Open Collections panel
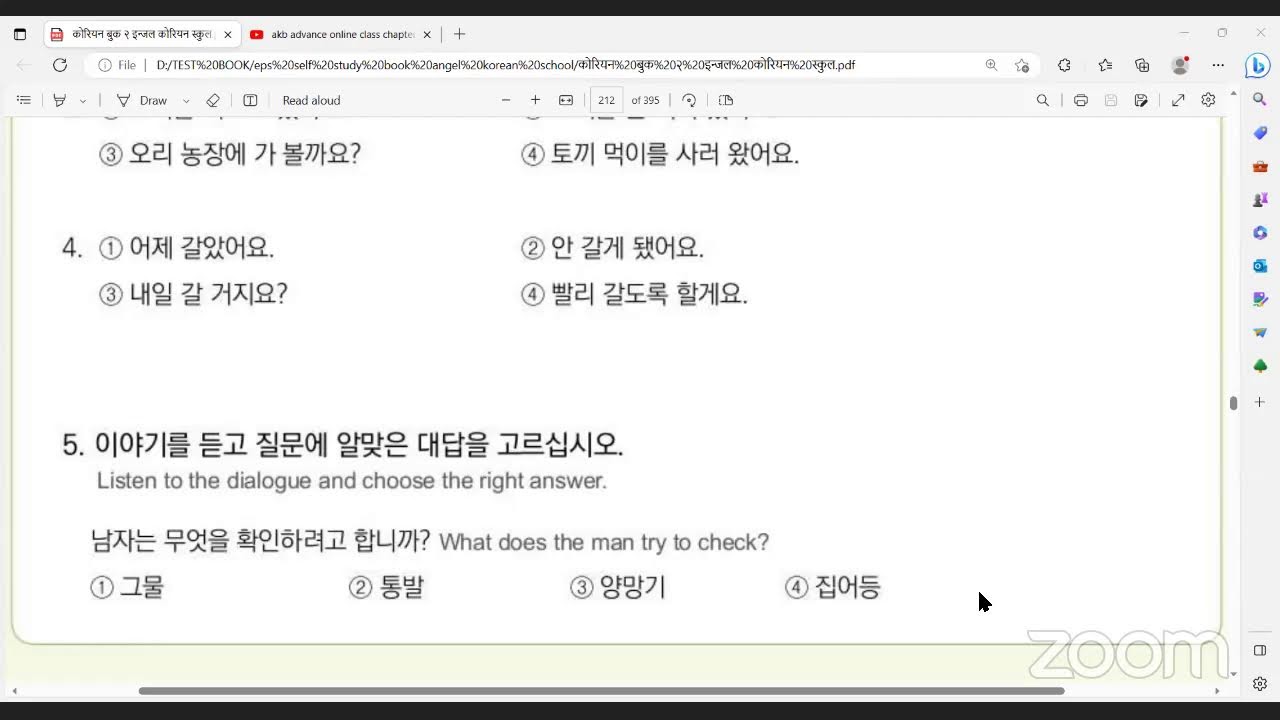Image resolution: width=1280 pixels, height=720 pixels. coord(1142,65)
